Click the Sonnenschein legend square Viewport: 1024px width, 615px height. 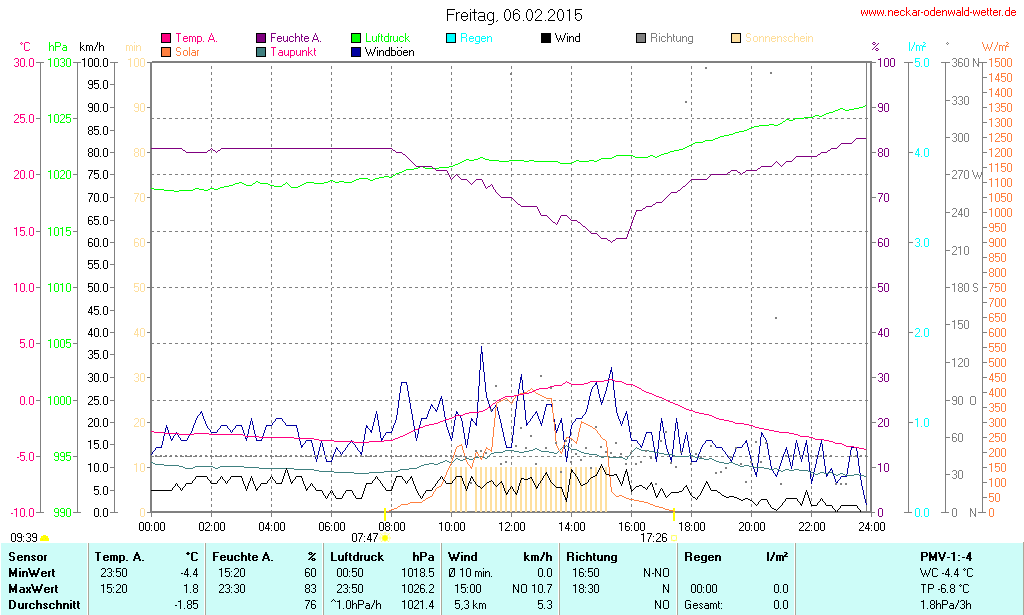pyautogui.click(x=736, y=38)
